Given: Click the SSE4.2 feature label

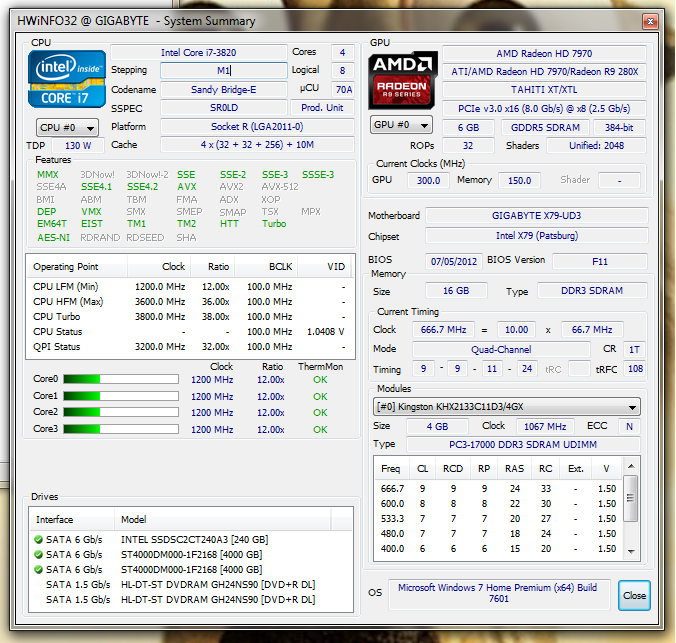Looking at the screenshot, I should [142, 187].
